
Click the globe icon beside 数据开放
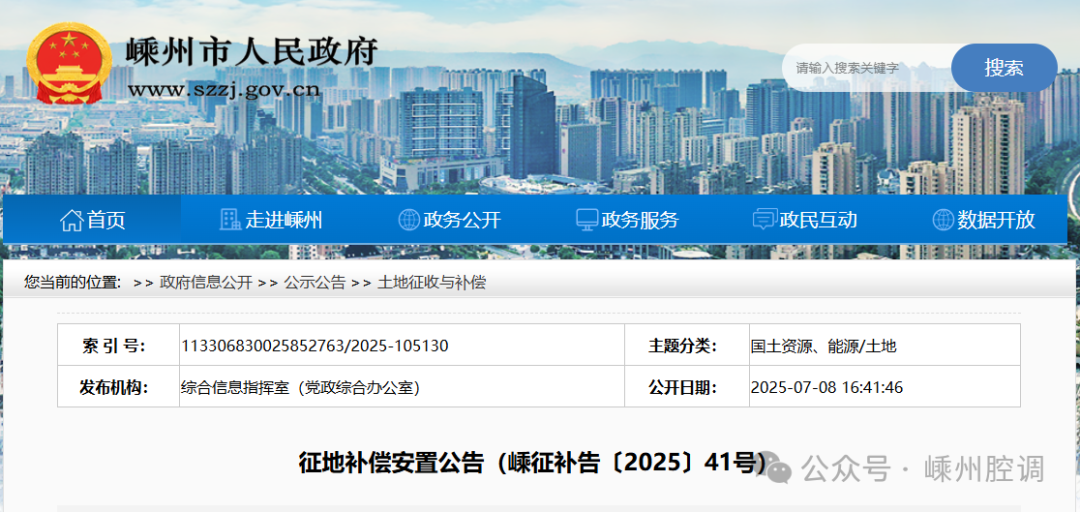942,220
